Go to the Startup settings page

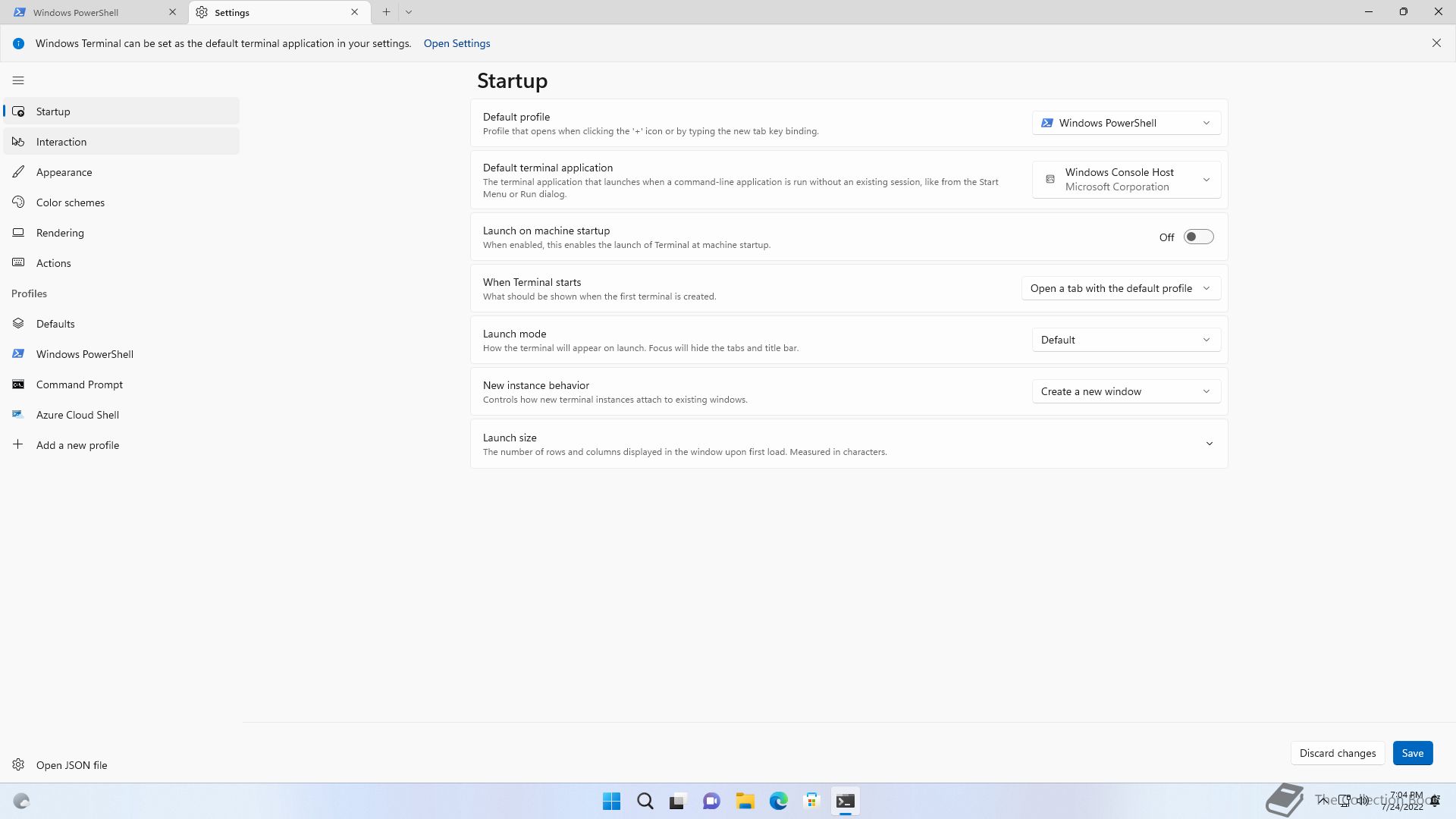point(121,111)
